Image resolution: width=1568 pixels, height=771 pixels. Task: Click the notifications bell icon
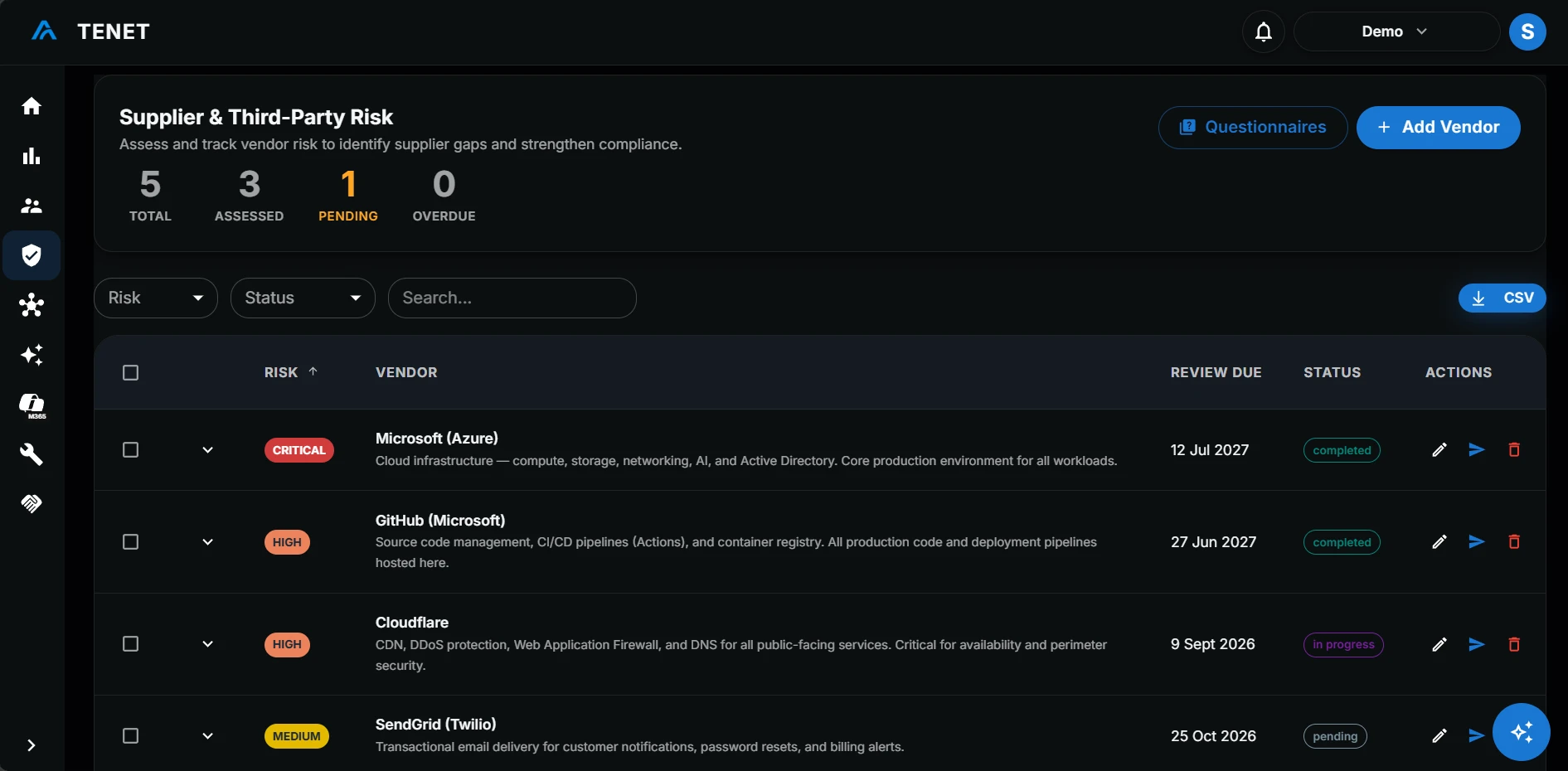(x=1264, y=32)
